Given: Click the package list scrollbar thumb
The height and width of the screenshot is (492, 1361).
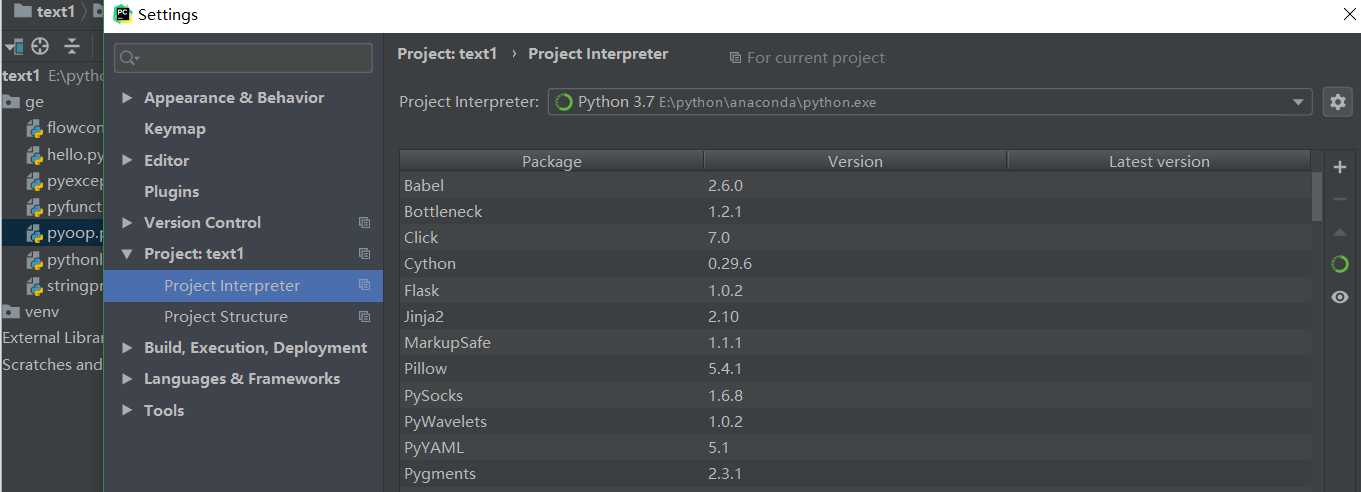Looking at the screenshot, I should (1317, 196).
